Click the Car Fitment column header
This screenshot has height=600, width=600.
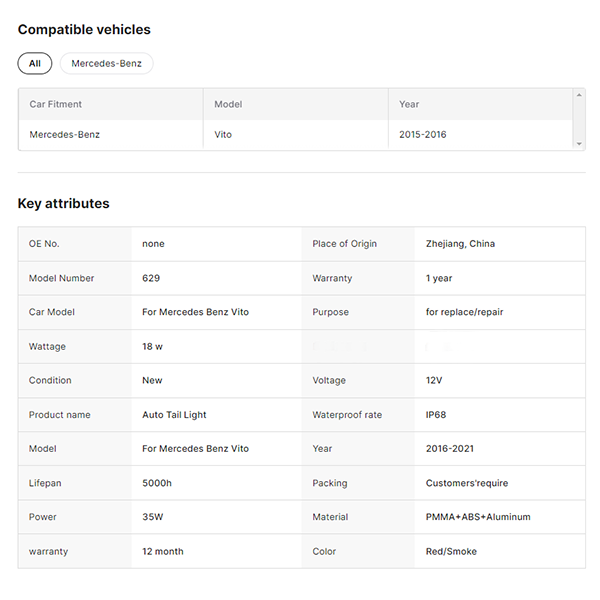pos(56,104)
